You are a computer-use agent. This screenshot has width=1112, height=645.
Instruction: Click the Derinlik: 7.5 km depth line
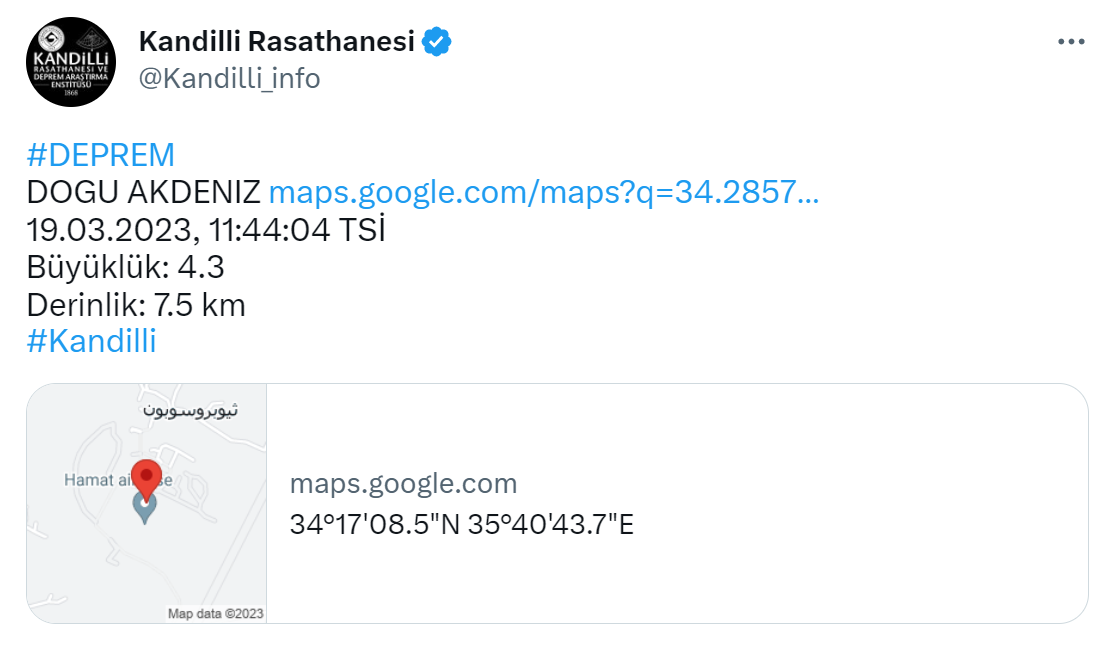tap(136, 305)
